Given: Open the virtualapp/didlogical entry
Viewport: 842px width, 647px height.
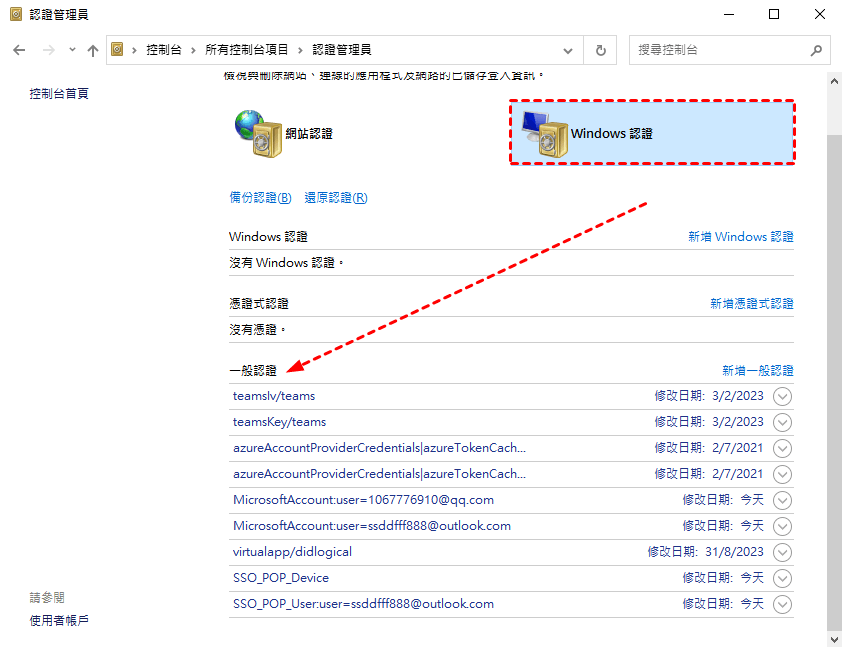Looking at the screenshot, I should 292,552.
